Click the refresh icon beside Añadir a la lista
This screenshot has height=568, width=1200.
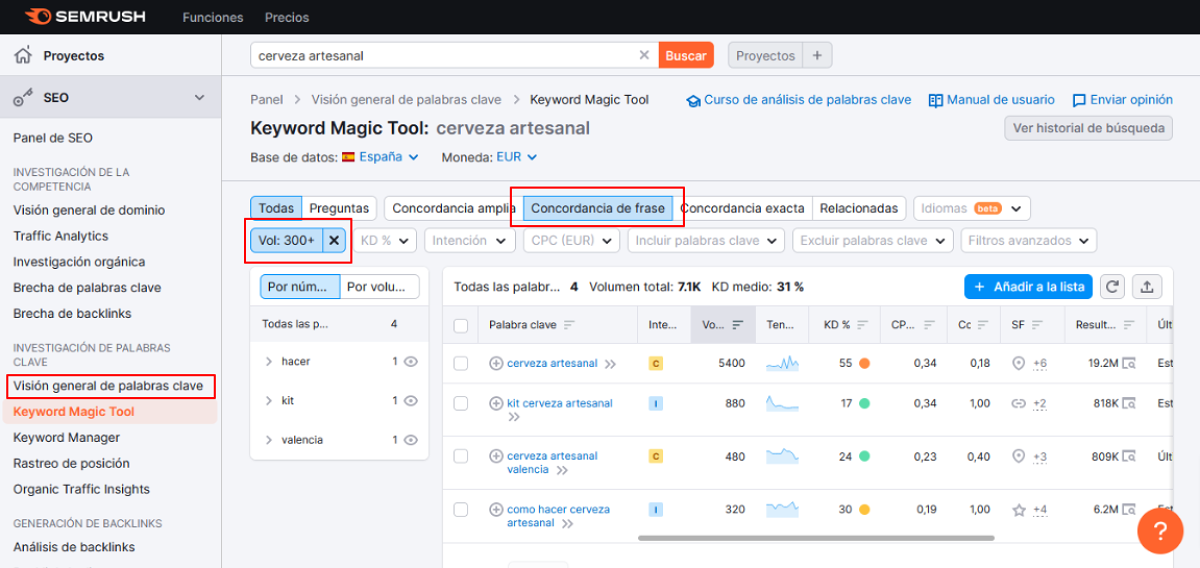tap(1112, 287)
